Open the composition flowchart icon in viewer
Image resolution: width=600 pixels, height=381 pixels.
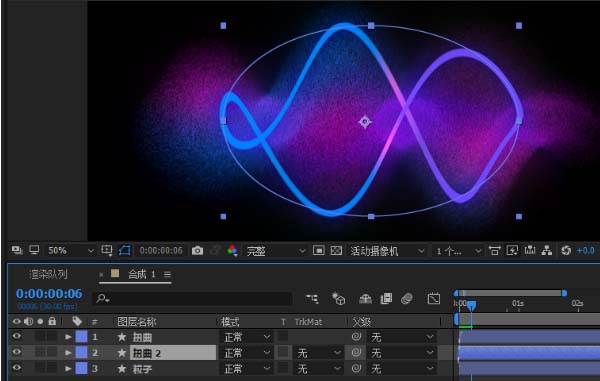(x=547, y=251)
